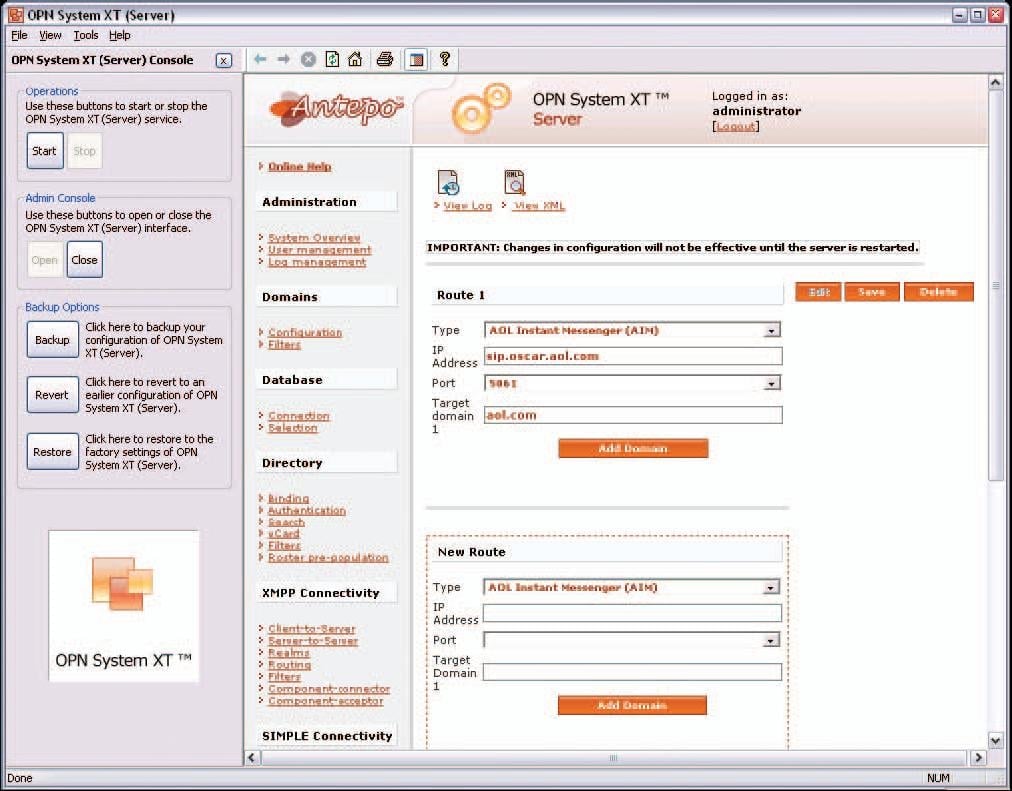The image size is (1012, 791).
Task: Click the Stop loading toolbar icon
Action: pyautogui.click(x=309, y=59)
